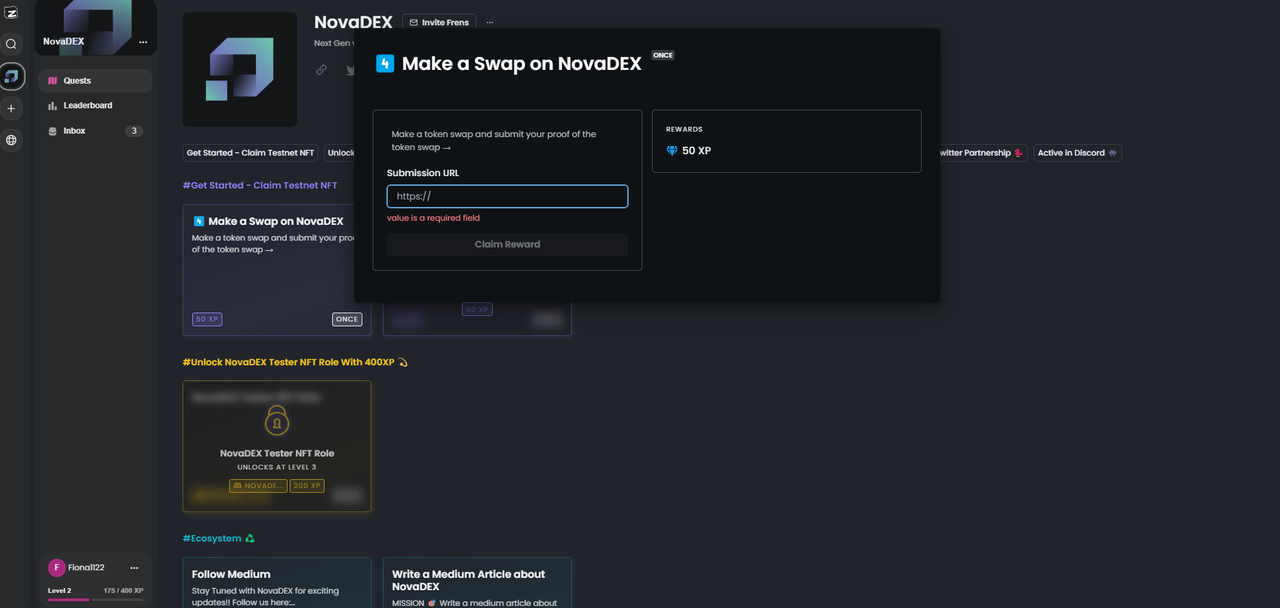
Task: Click the ONCE badge on swap quest card
Action: [347, 319]
